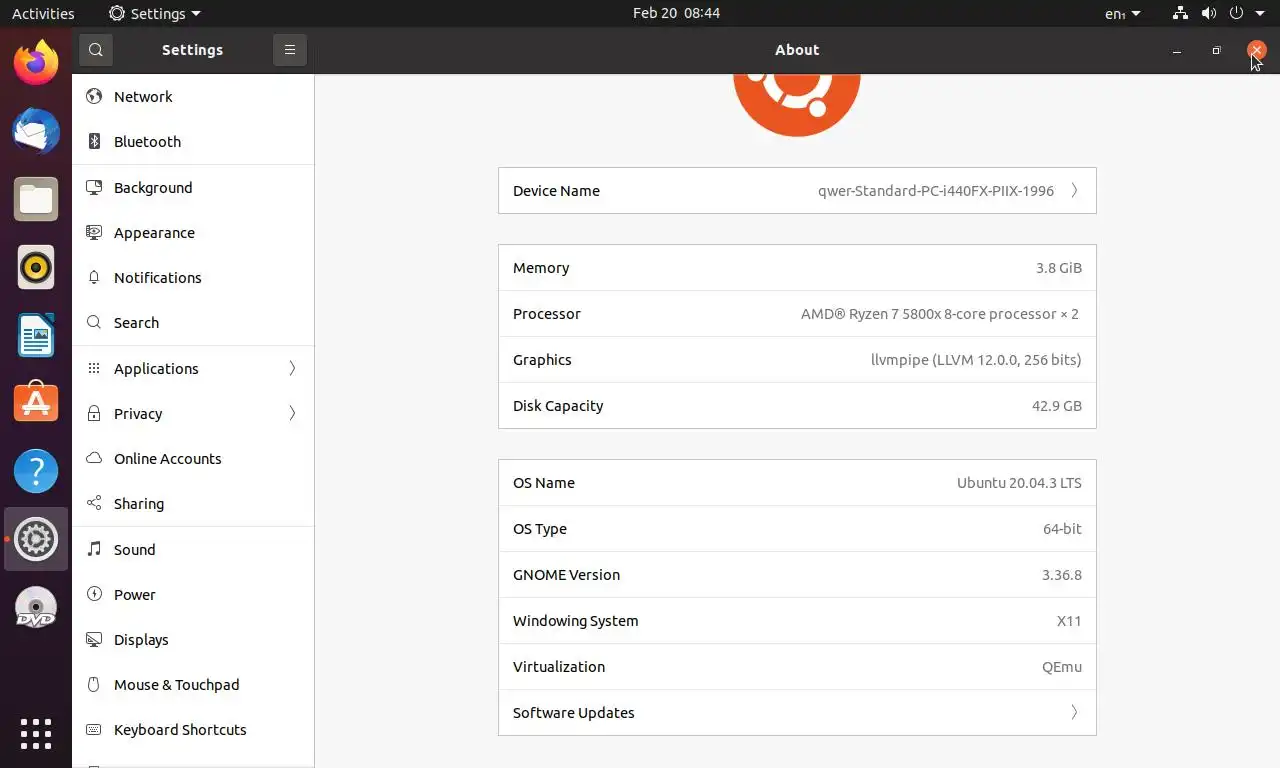Click the Ubuntu logo image

click(797, 105)
